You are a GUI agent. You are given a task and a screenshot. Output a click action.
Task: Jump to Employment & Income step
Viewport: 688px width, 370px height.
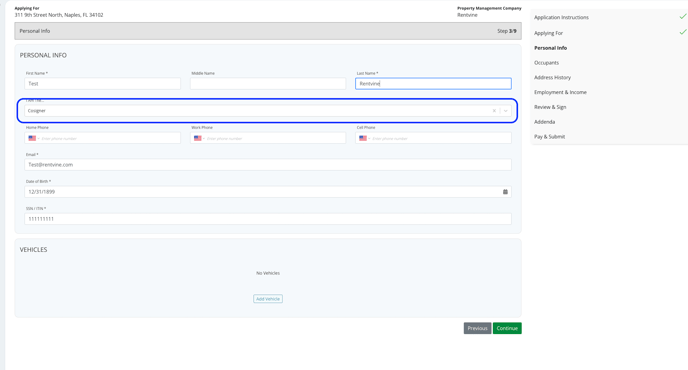pos(560,92)
